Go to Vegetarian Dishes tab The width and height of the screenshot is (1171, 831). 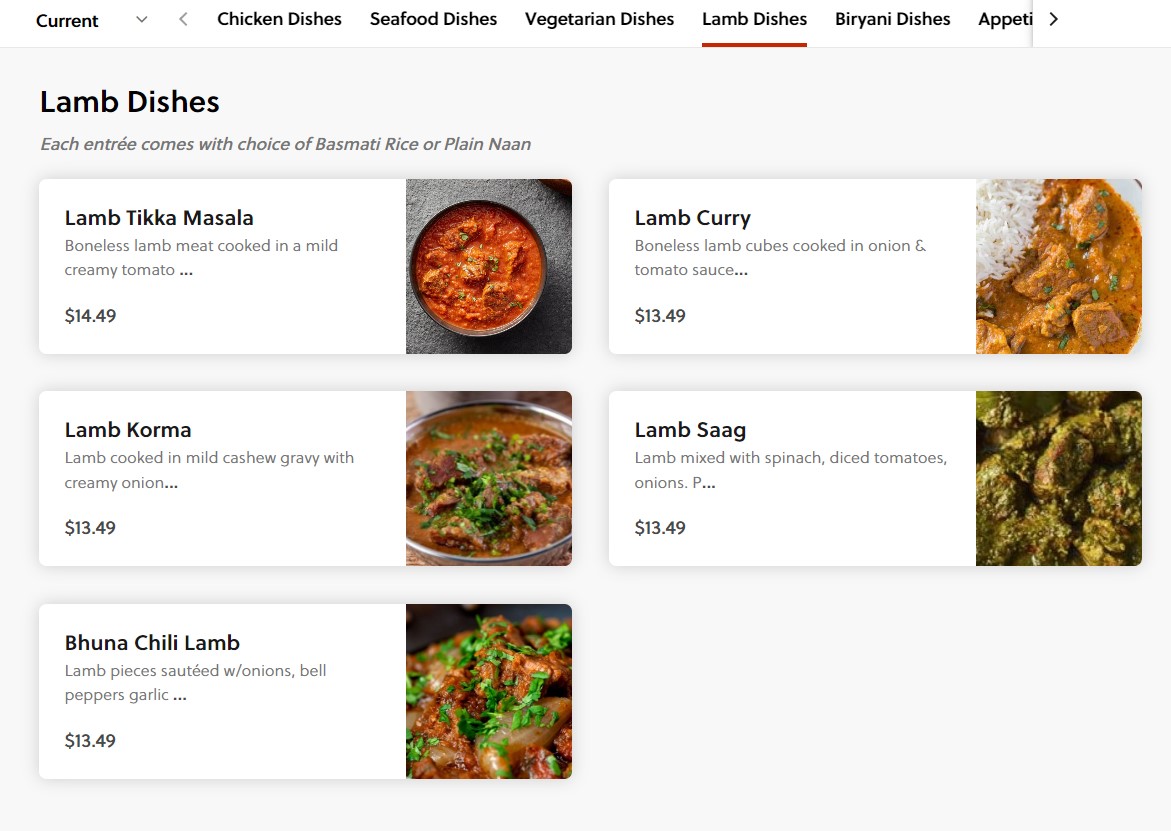click(599, 19)
